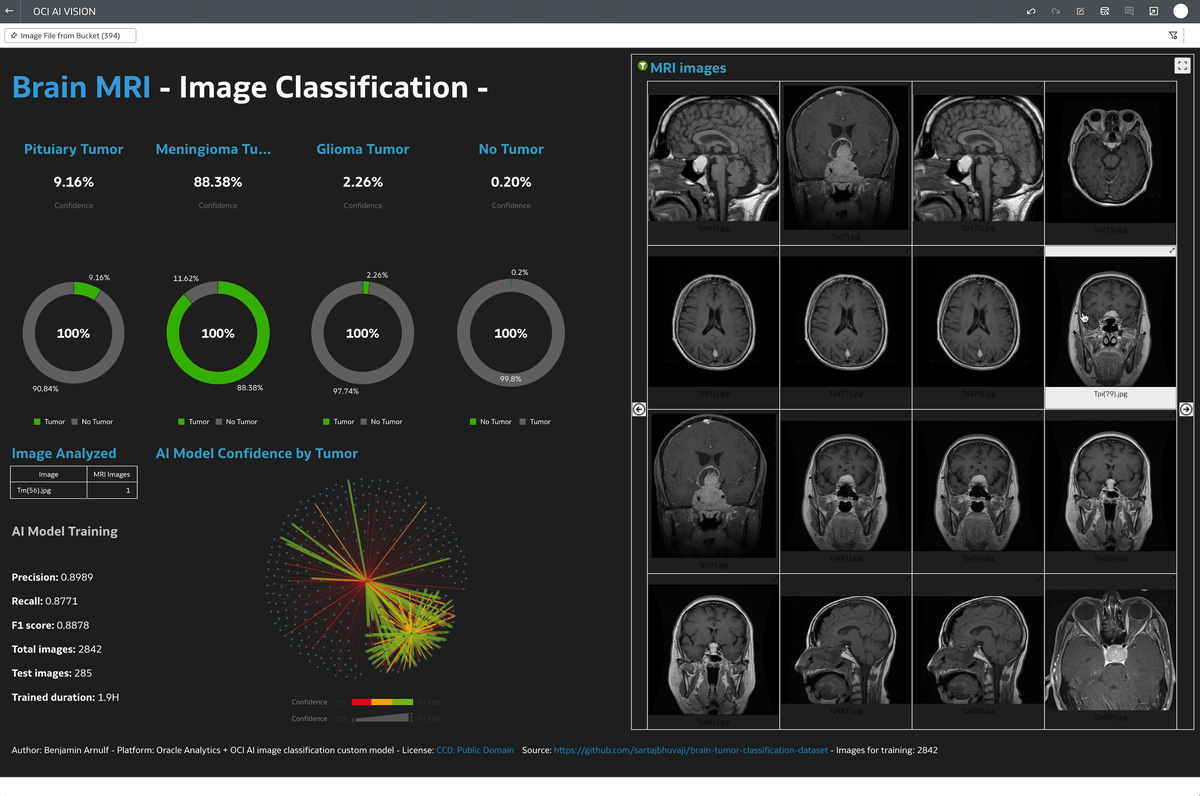
Task: Click the Undo icon in the toolbar
Action: coord(1031,11)
